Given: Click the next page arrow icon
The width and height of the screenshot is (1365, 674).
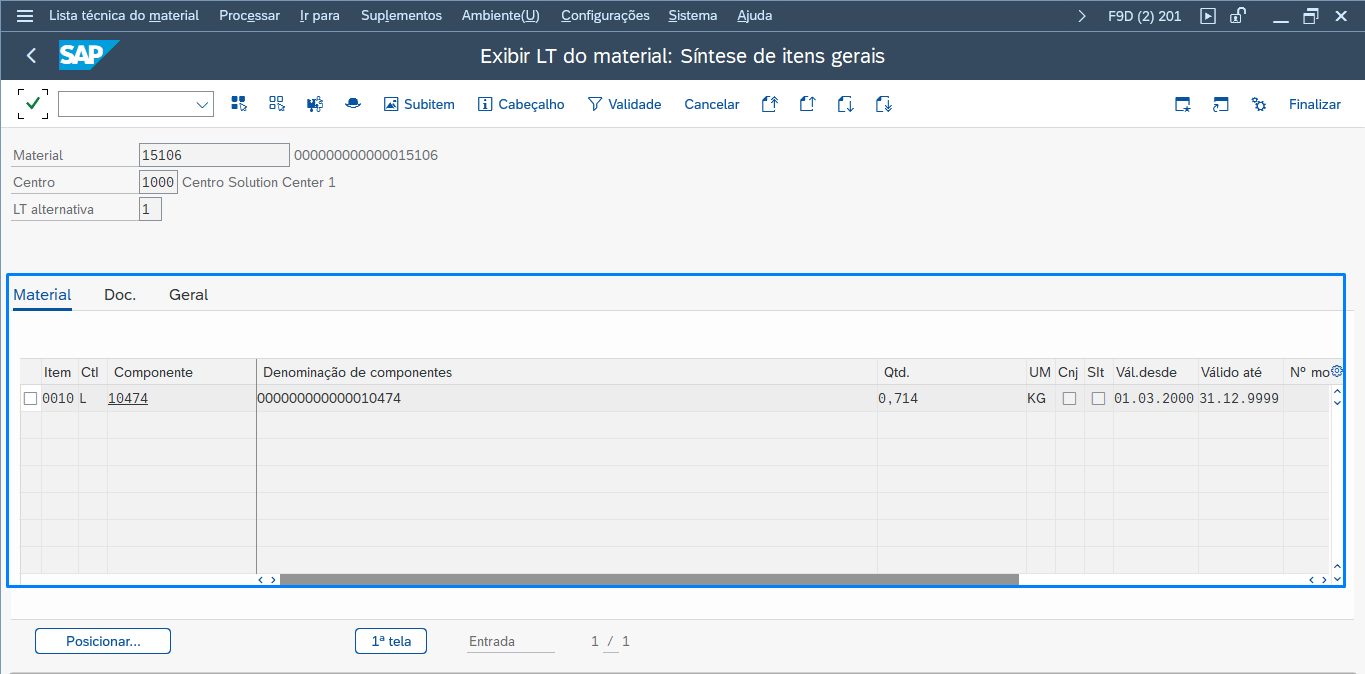Looking at the screenshot, I should coord(845,104).
